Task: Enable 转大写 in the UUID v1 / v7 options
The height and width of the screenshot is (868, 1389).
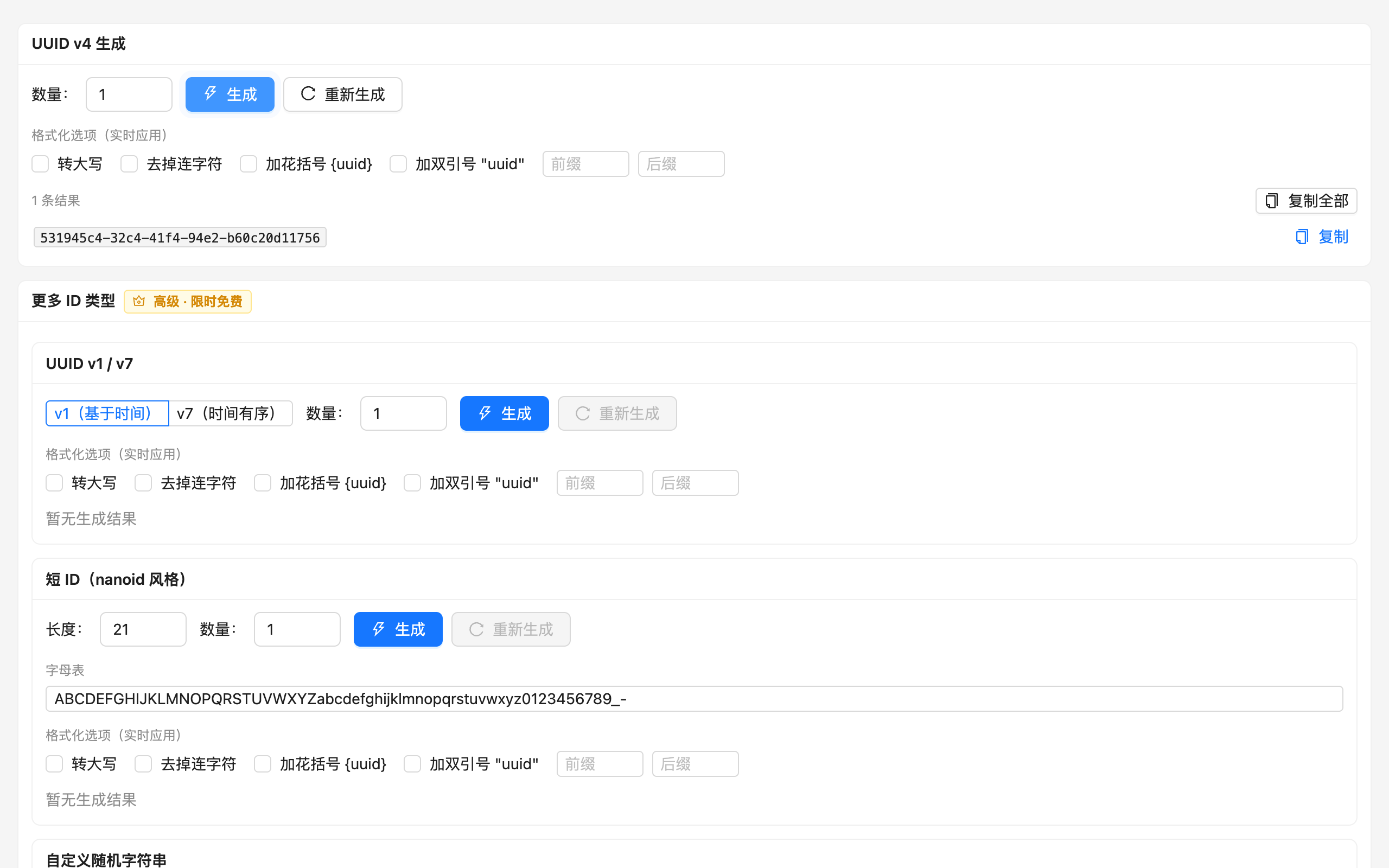Action: click(54, 483)
